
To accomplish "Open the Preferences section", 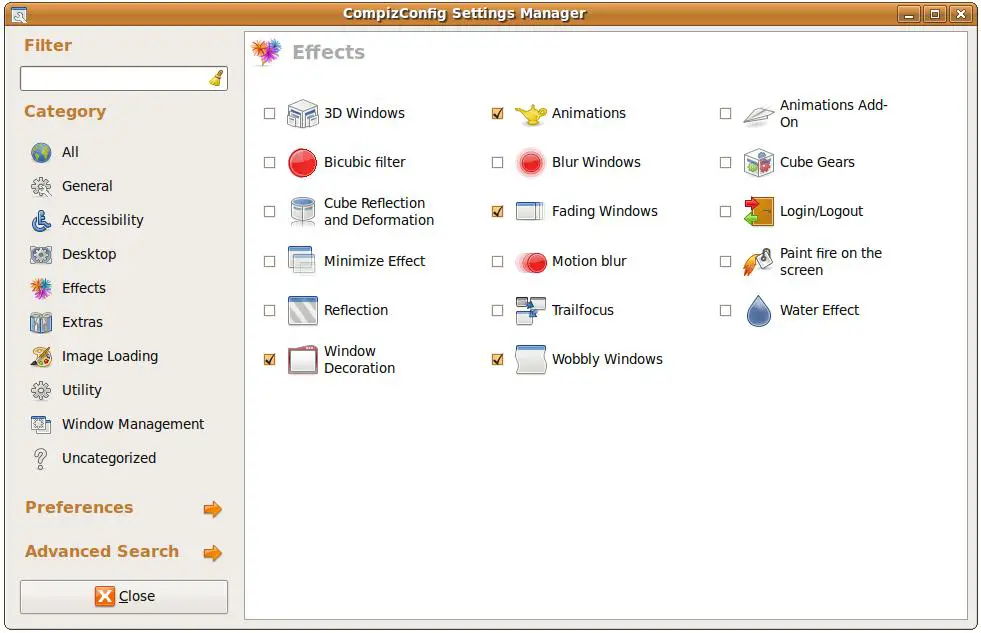I will [79, 507].
